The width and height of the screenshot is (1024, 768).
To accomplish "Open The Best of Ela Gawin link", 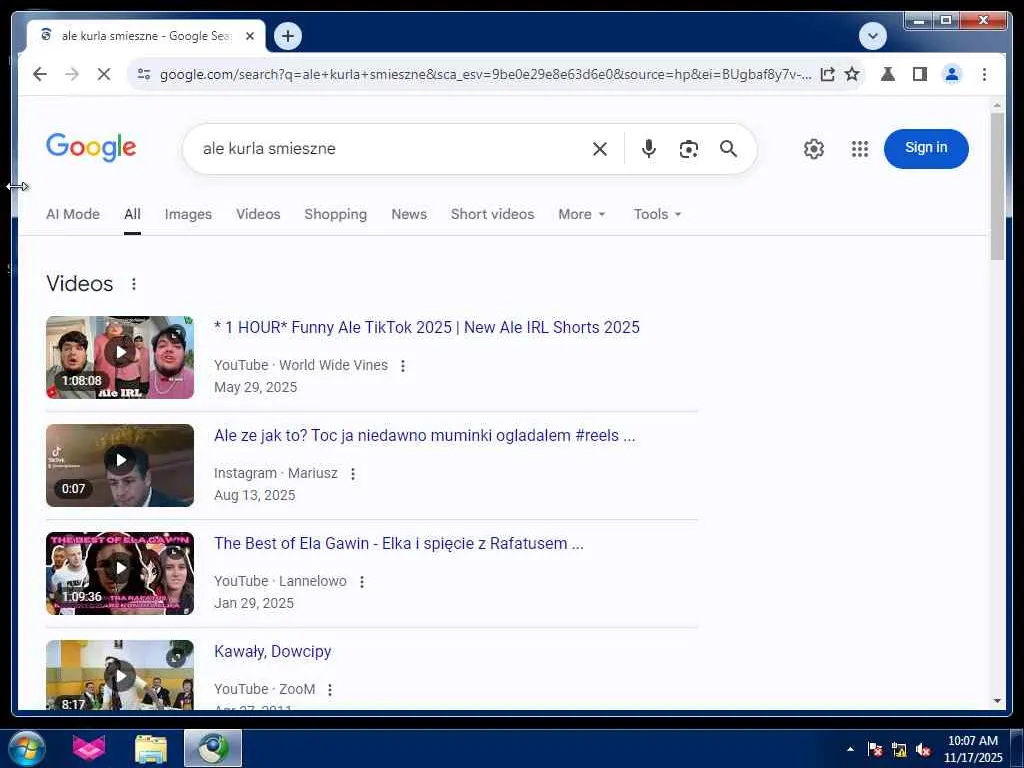I will 399,543.
